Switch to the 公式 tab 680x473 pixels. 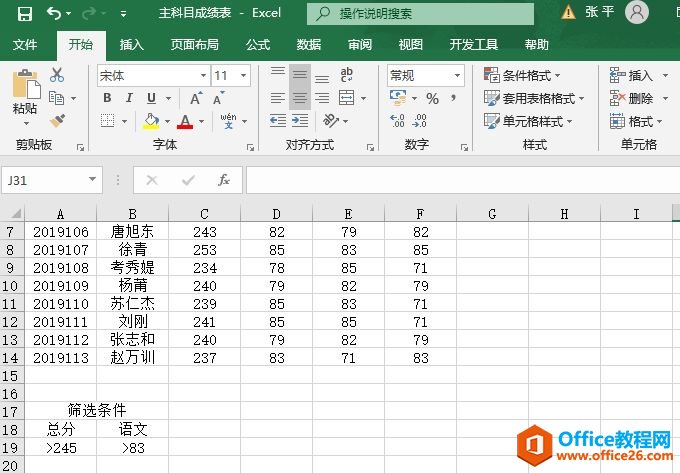click(x=258, y=45)
